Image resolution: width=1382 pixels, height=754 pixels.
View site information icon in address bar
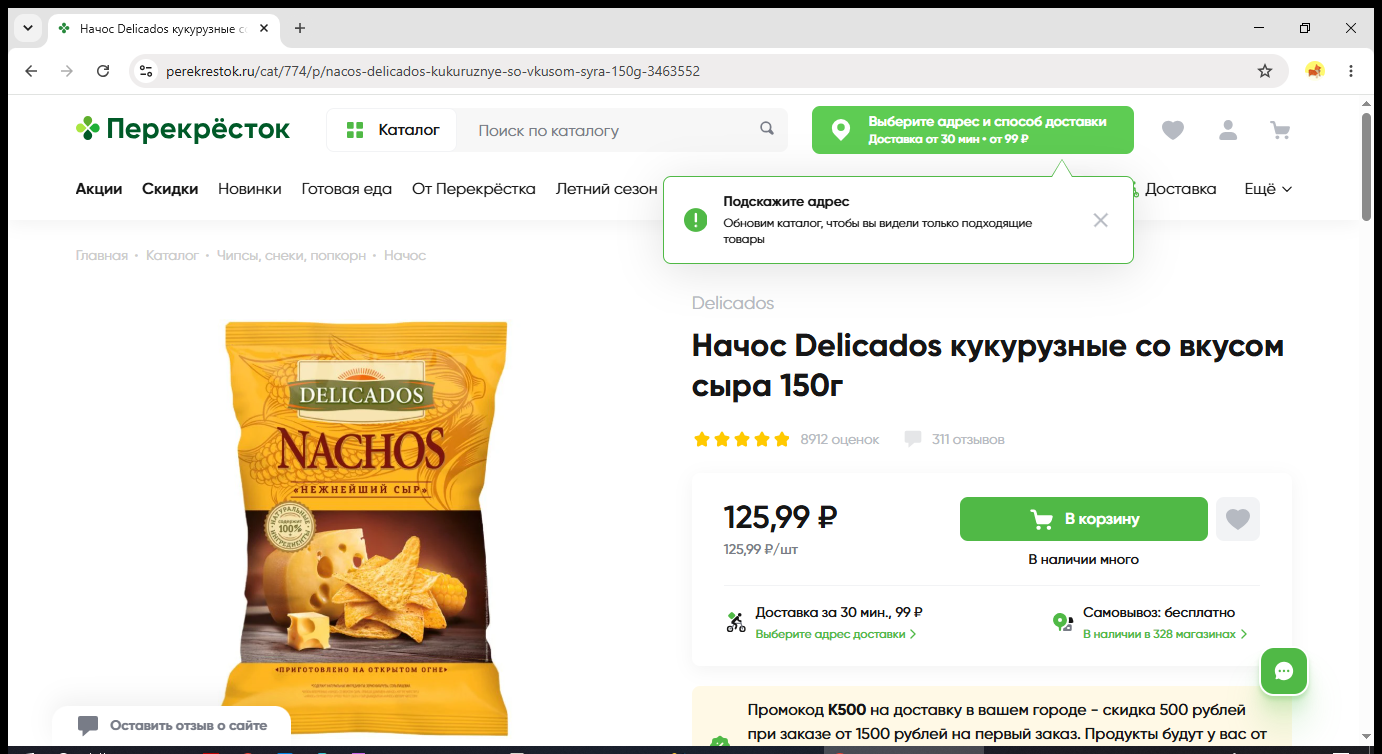click(x=146, y=71)
